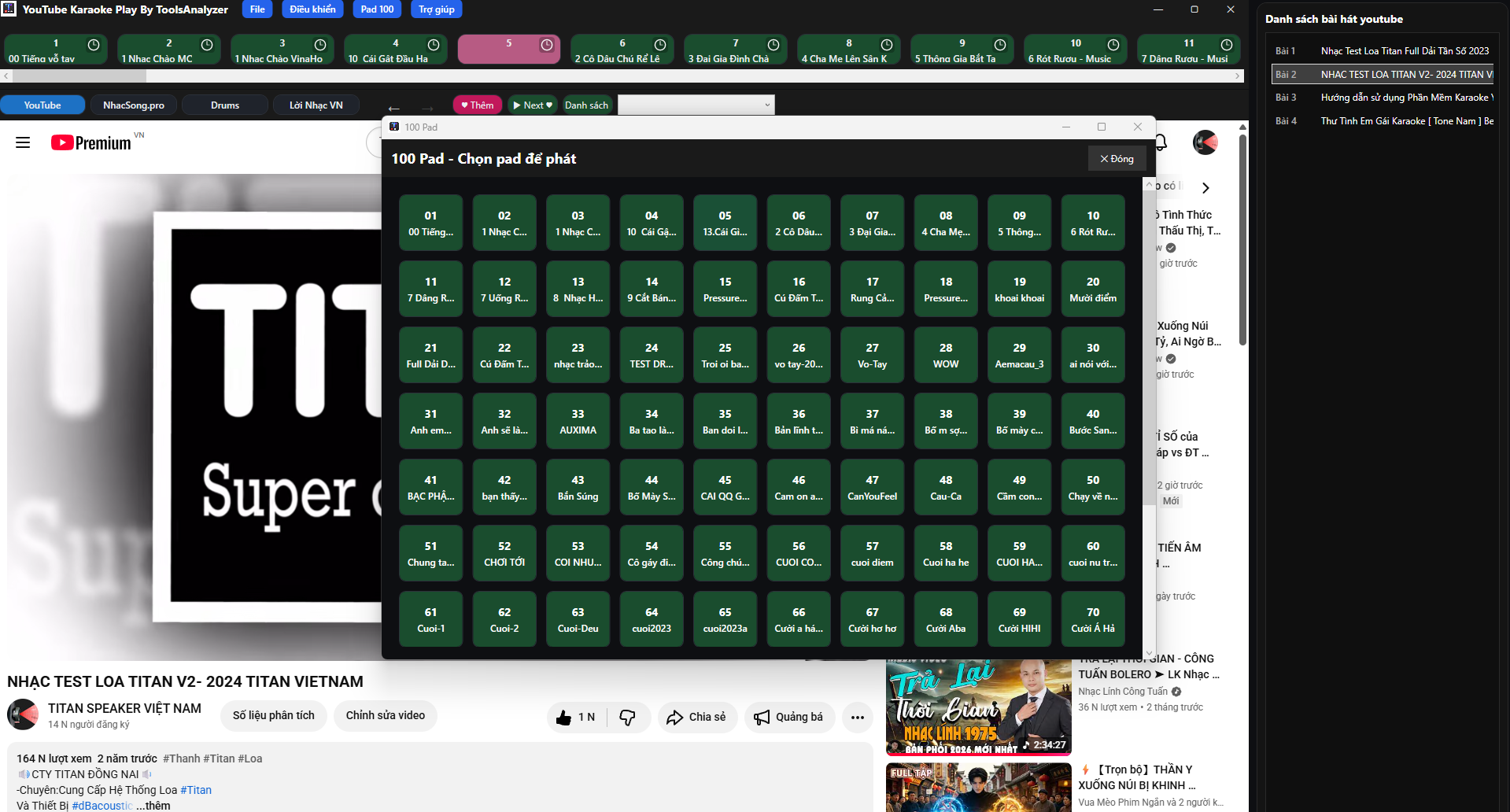Screen dimensions: 1510x812
Task: Play pad 43 Bắn Súng
Action: pyautogui.click(x=578, y=487)
